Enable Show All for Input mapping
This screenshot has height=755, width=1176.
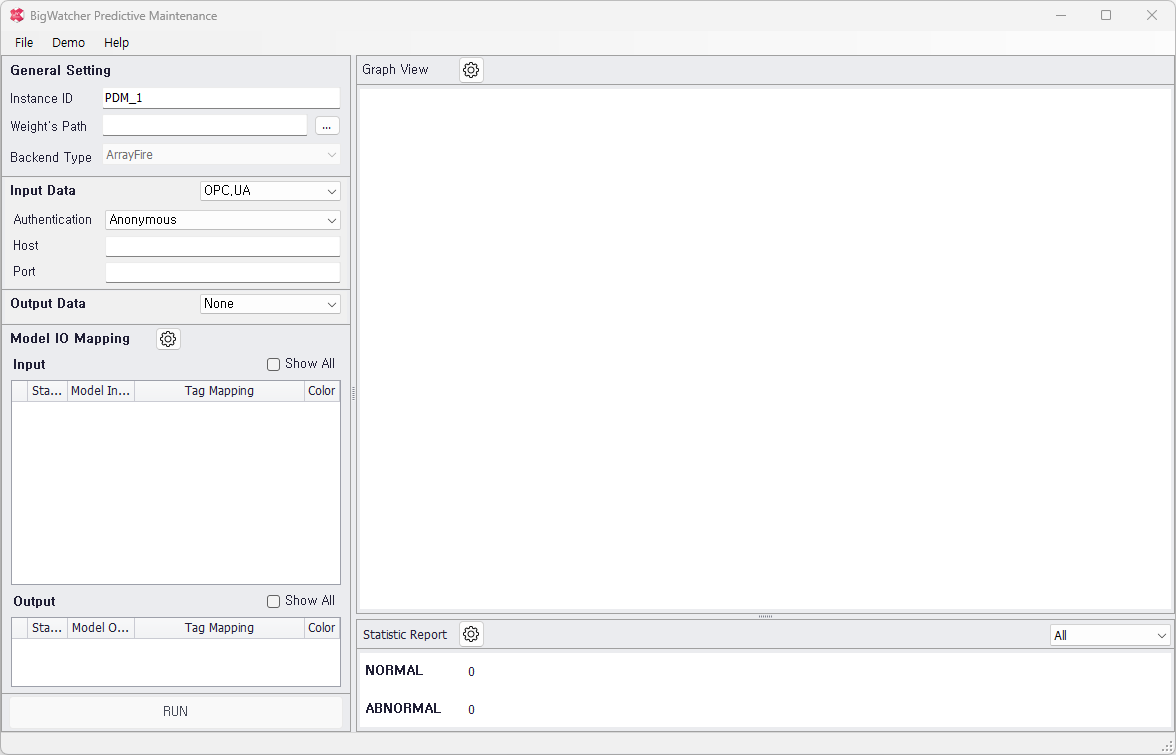(x=274, y=365)
